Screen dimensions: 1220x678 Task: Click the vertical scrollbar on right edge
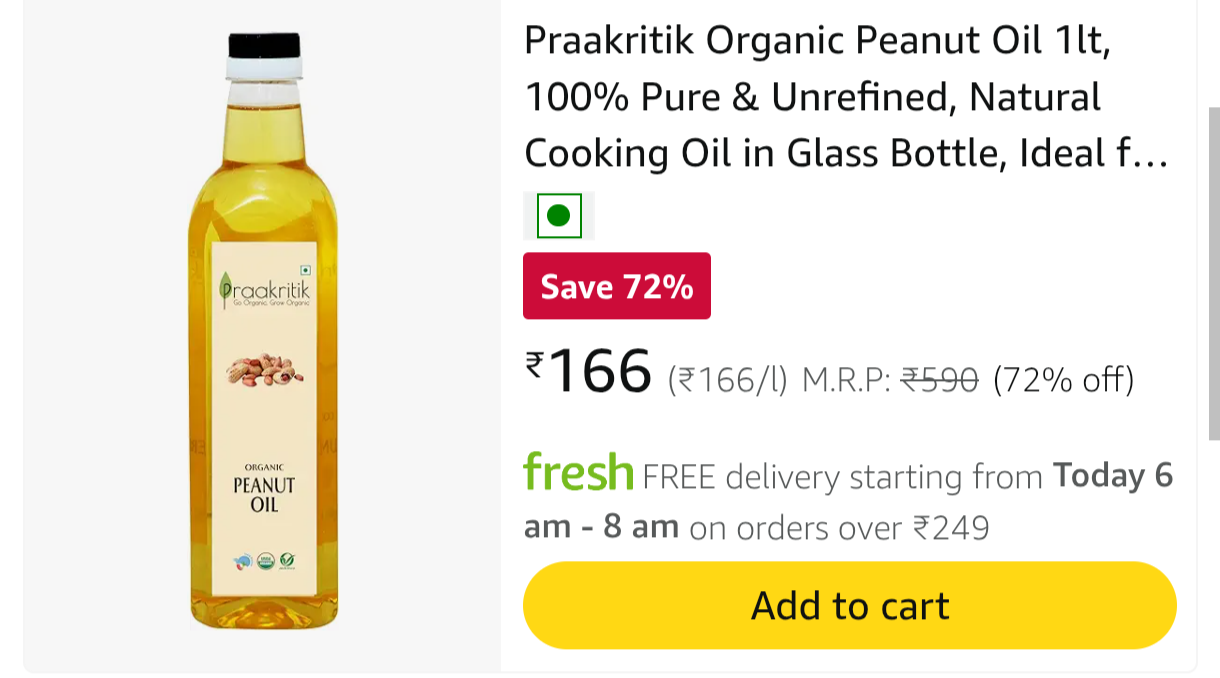click(x=1214, y=273)
